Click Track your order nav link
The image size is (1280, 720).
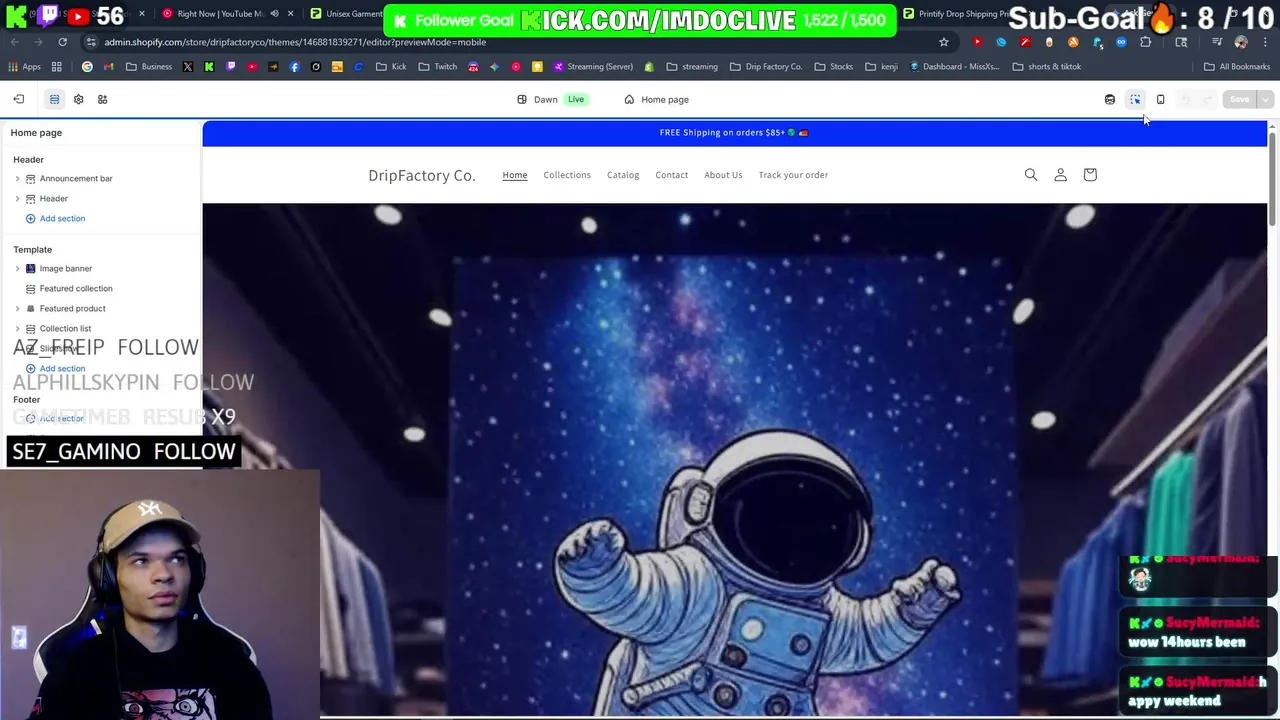(x=793, y=175)
